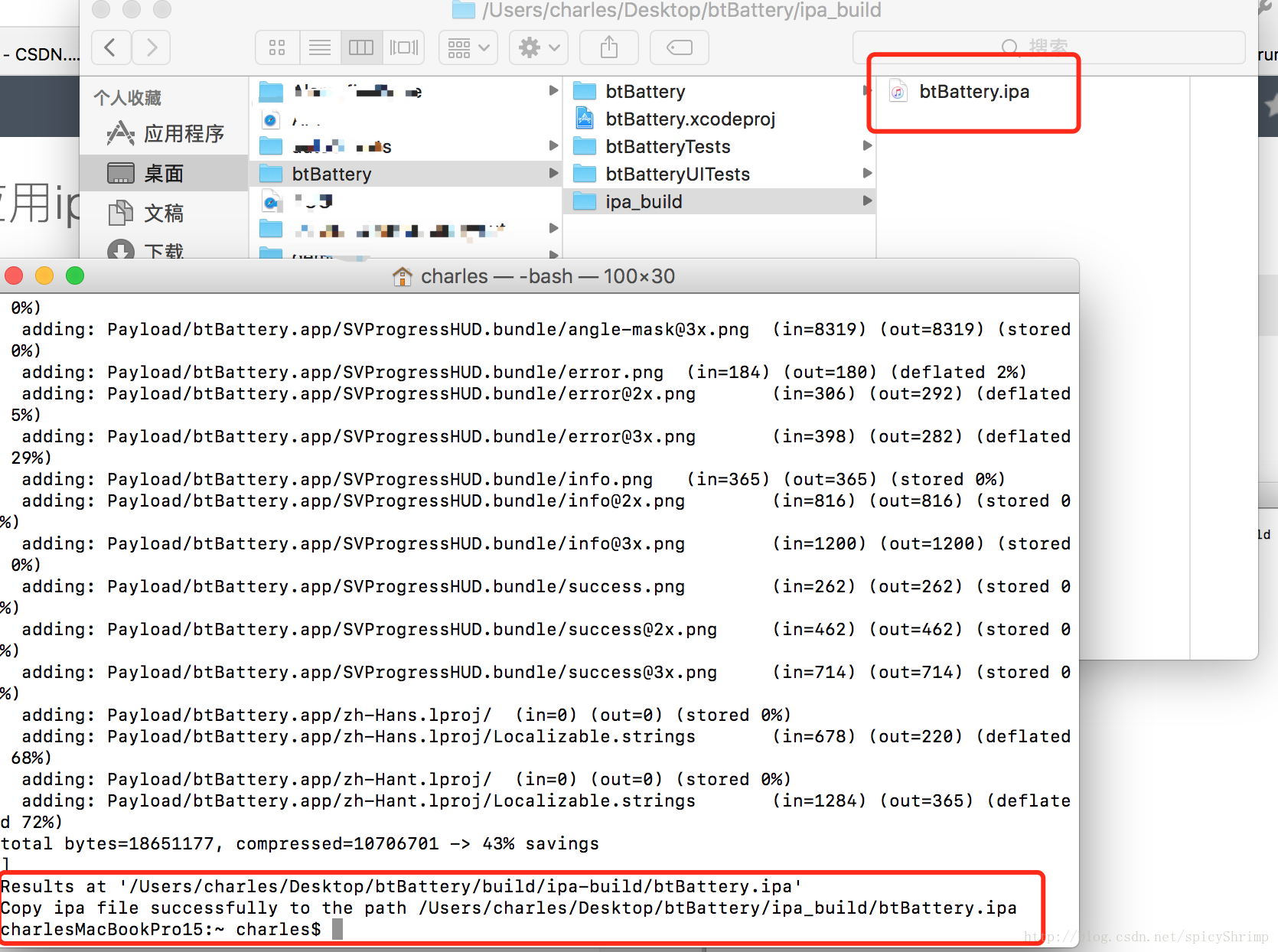Switch Finder to list view
This screenshot has width=1278, height=952.
pyautogui.click(x=320, y=47)
